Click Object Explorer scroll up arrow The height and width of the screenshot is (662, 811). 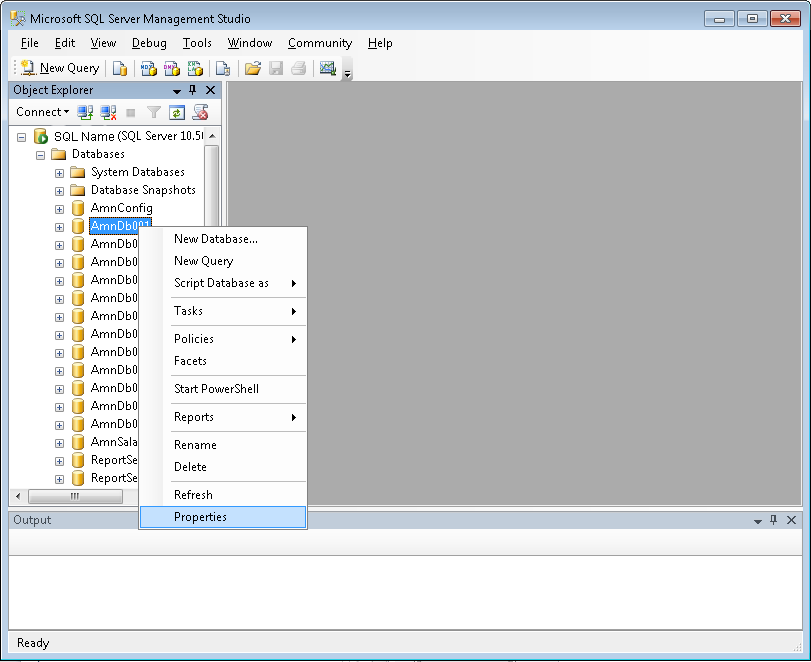212,136
